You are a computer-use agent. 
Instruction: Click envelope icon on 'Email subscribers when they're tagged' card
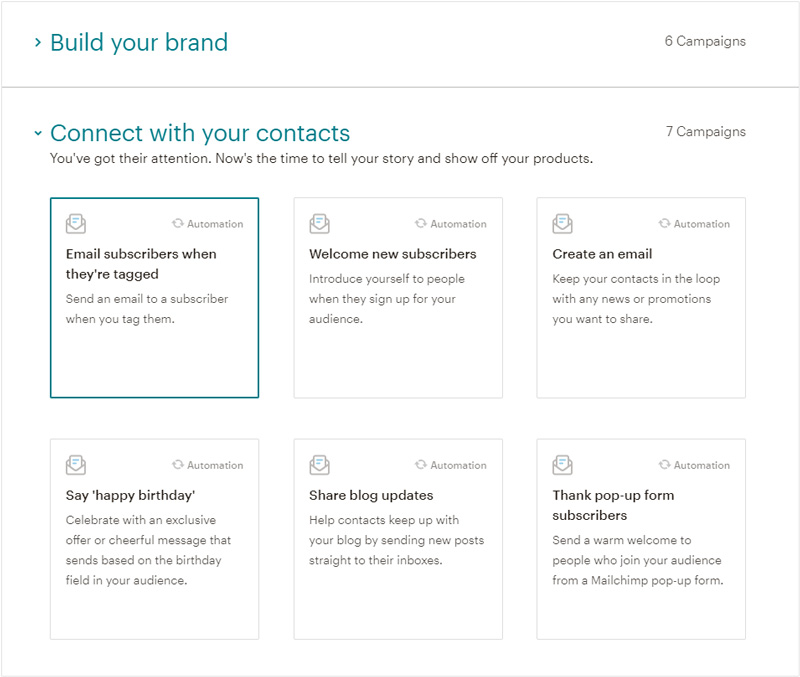click(x=76, y=224)
